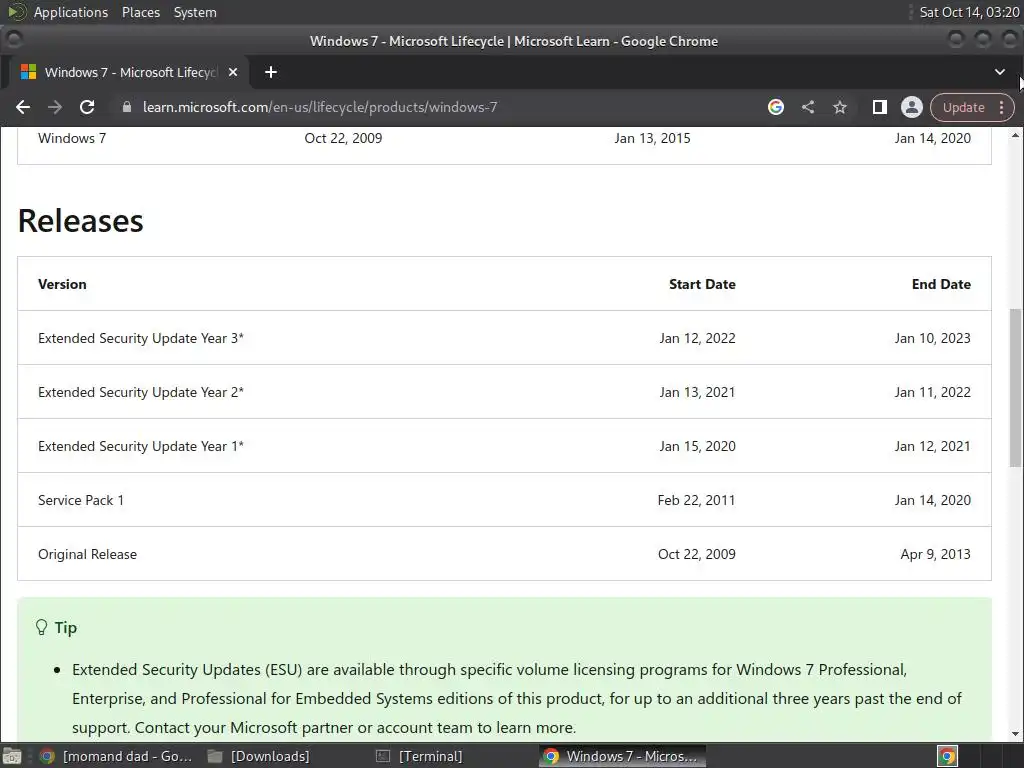View site information via lock icon

(127, 107)
